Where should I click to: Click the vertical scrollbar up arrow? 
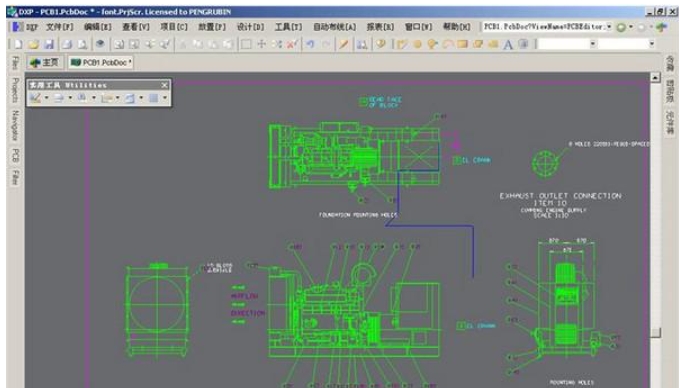click(656, 78)
